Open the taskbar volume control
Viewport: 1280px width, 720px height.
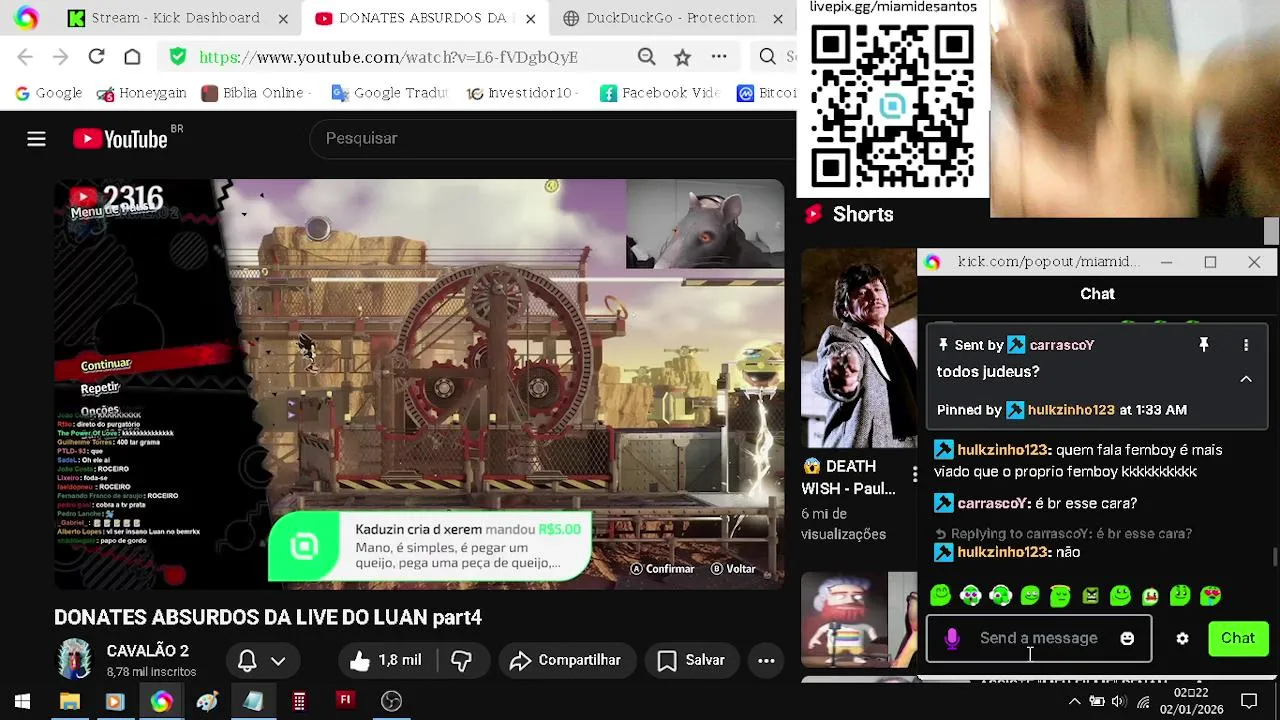coord(1119,701)
